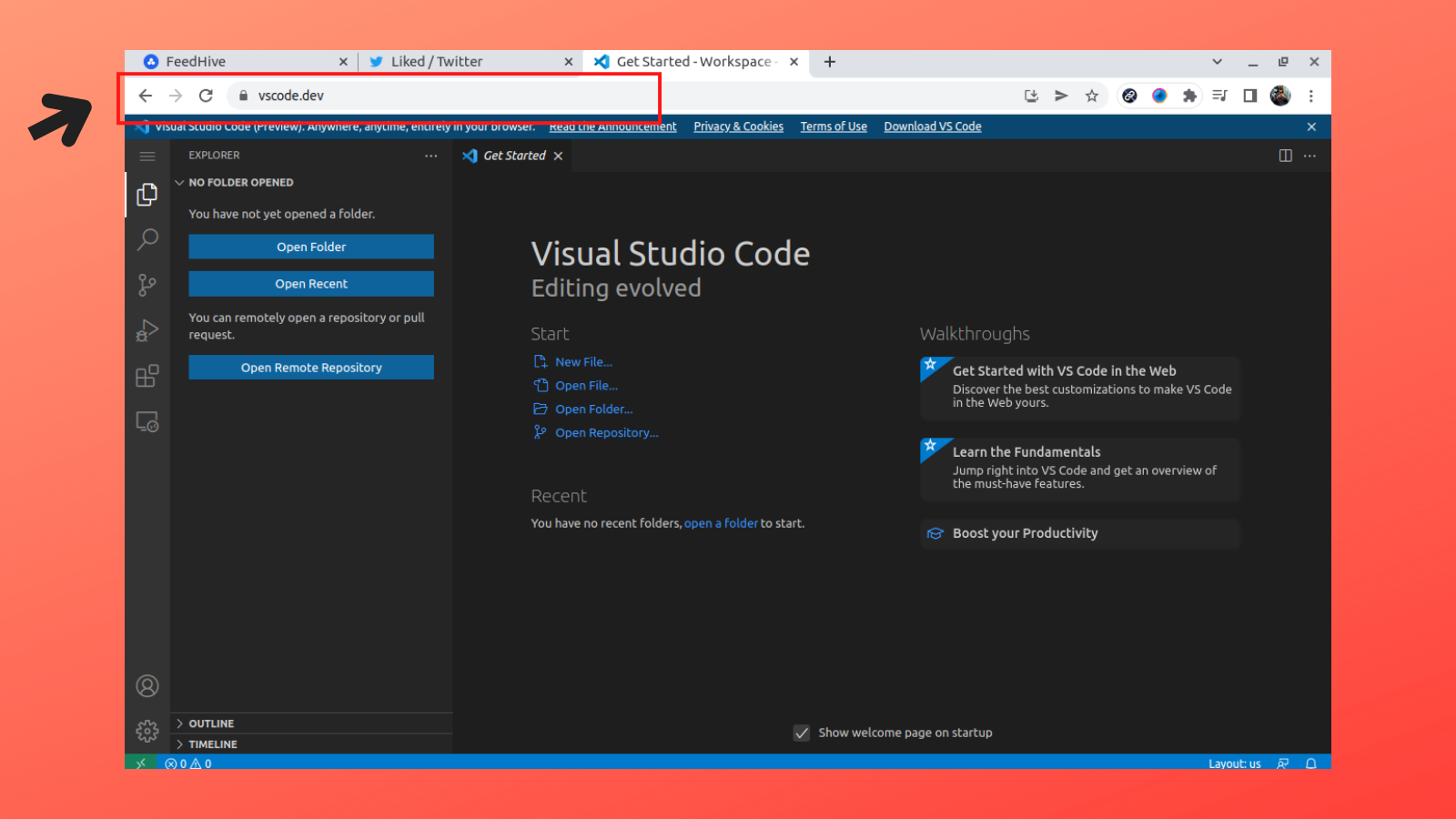Switch to the Liked / Twitter browser tab
This screenshot has height=819, width=1456.
point(437,62)
